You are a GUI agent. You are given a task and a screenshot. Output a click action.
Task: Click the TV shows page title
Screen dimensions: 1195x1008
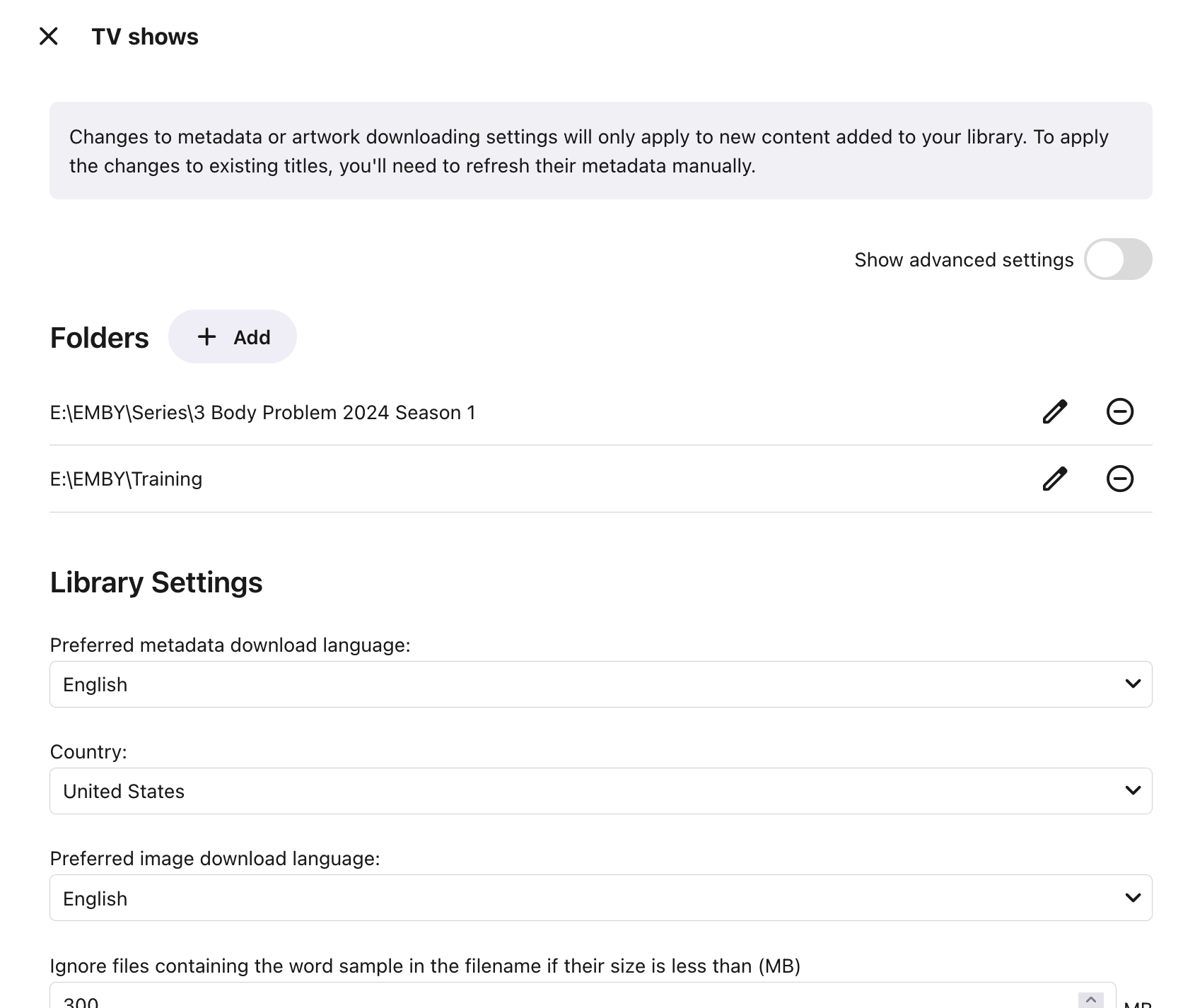(x=145, y=37)
